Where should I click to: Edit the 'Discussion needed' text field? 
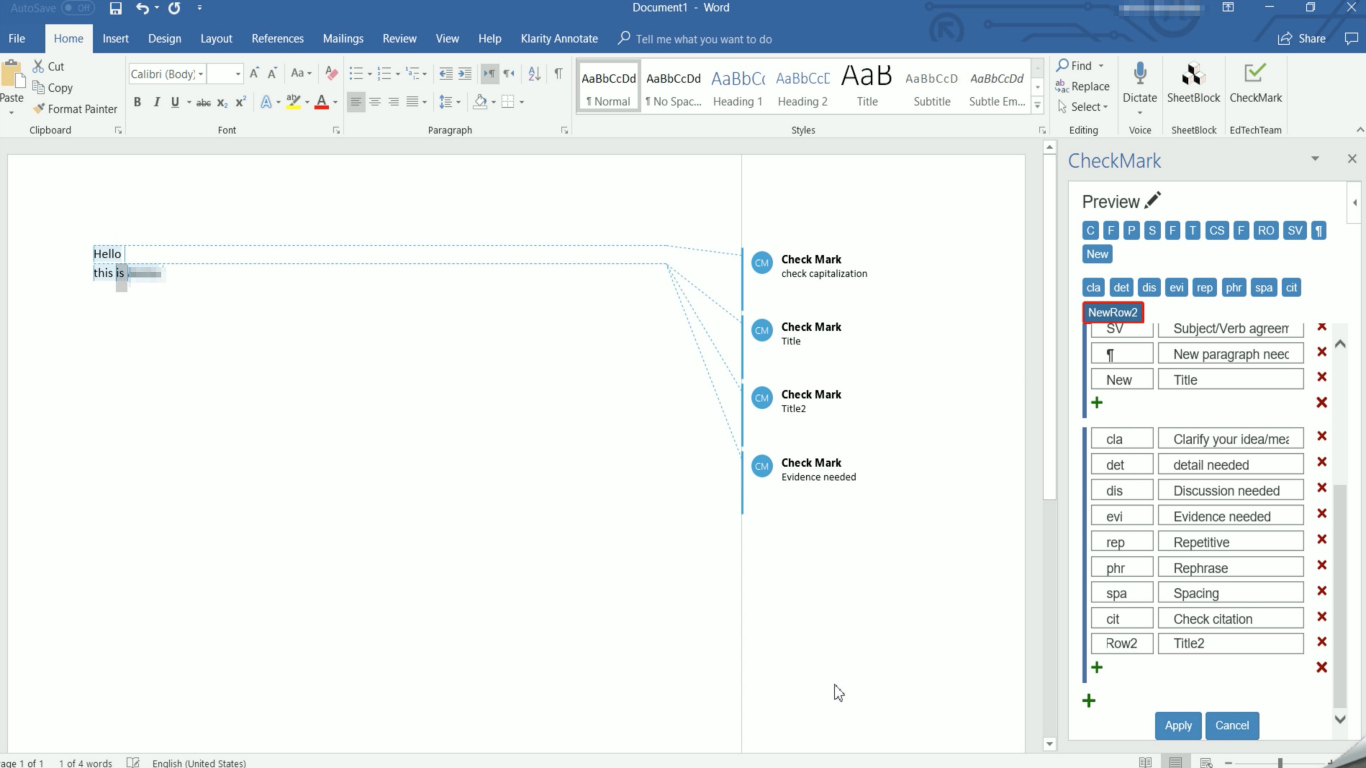click(x=1231, y=491)
